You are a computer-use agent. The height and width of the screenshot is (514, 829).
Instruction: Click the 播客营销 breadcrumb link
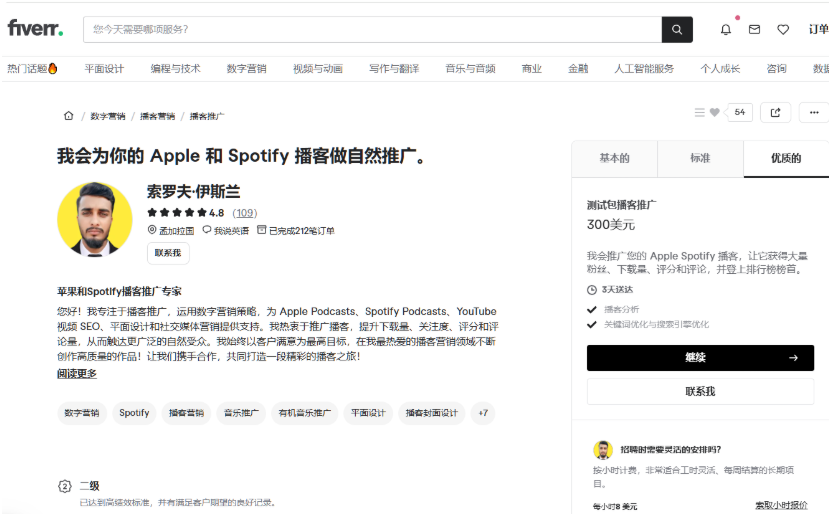click(x=158, y=116)
